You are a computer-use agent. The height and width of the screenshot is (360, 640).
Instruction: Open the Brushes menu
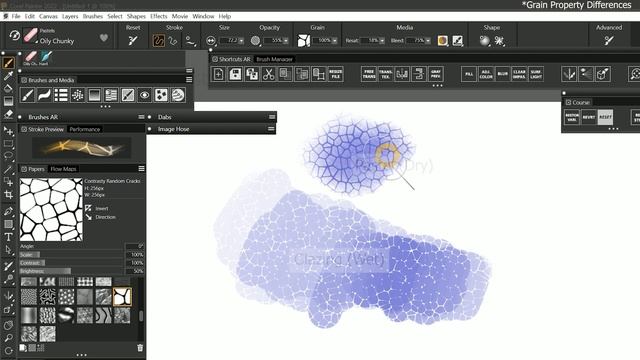[93, 16]
